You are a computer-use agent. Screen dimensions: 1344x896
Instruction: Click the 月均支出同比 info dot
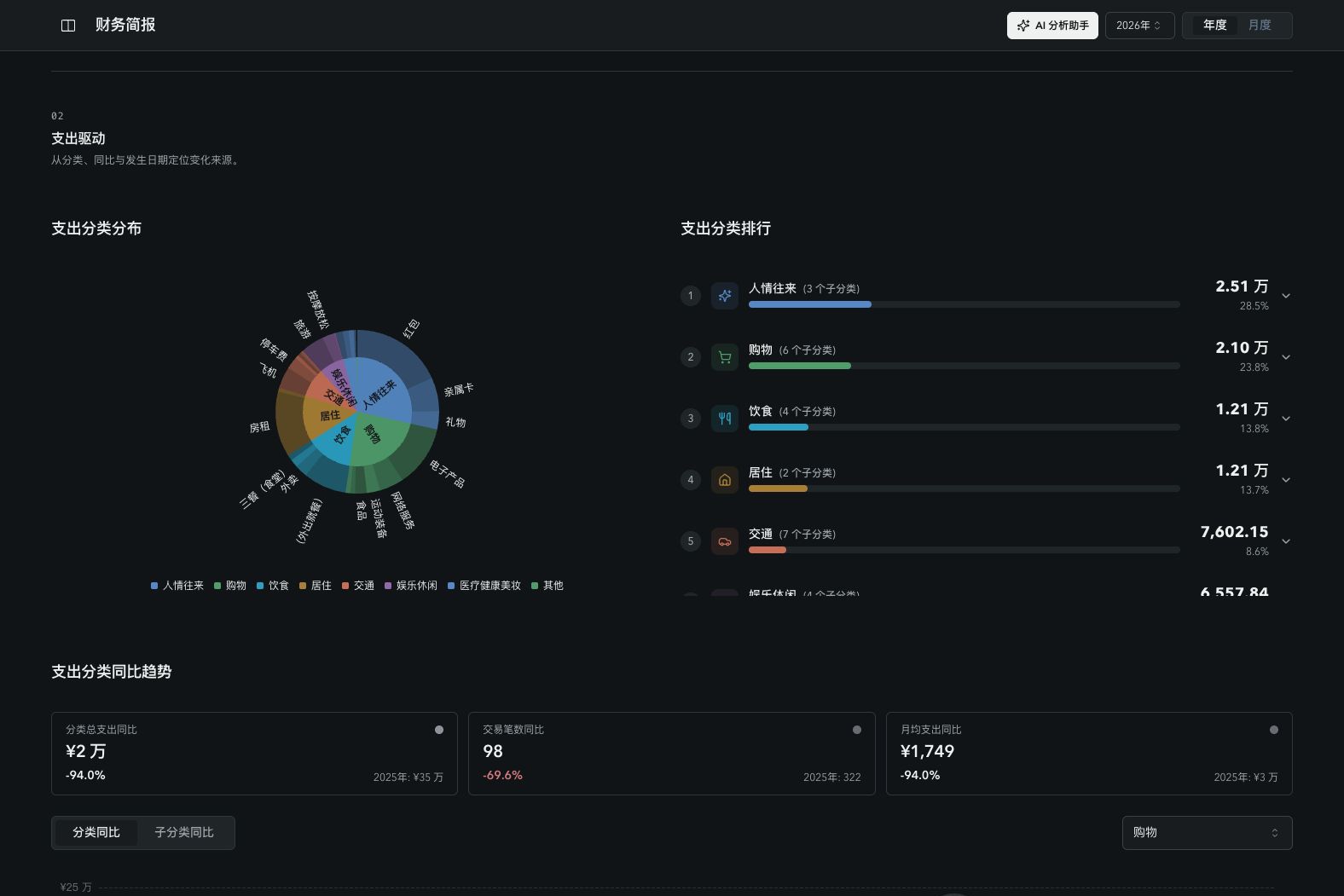coord(1274,730)
